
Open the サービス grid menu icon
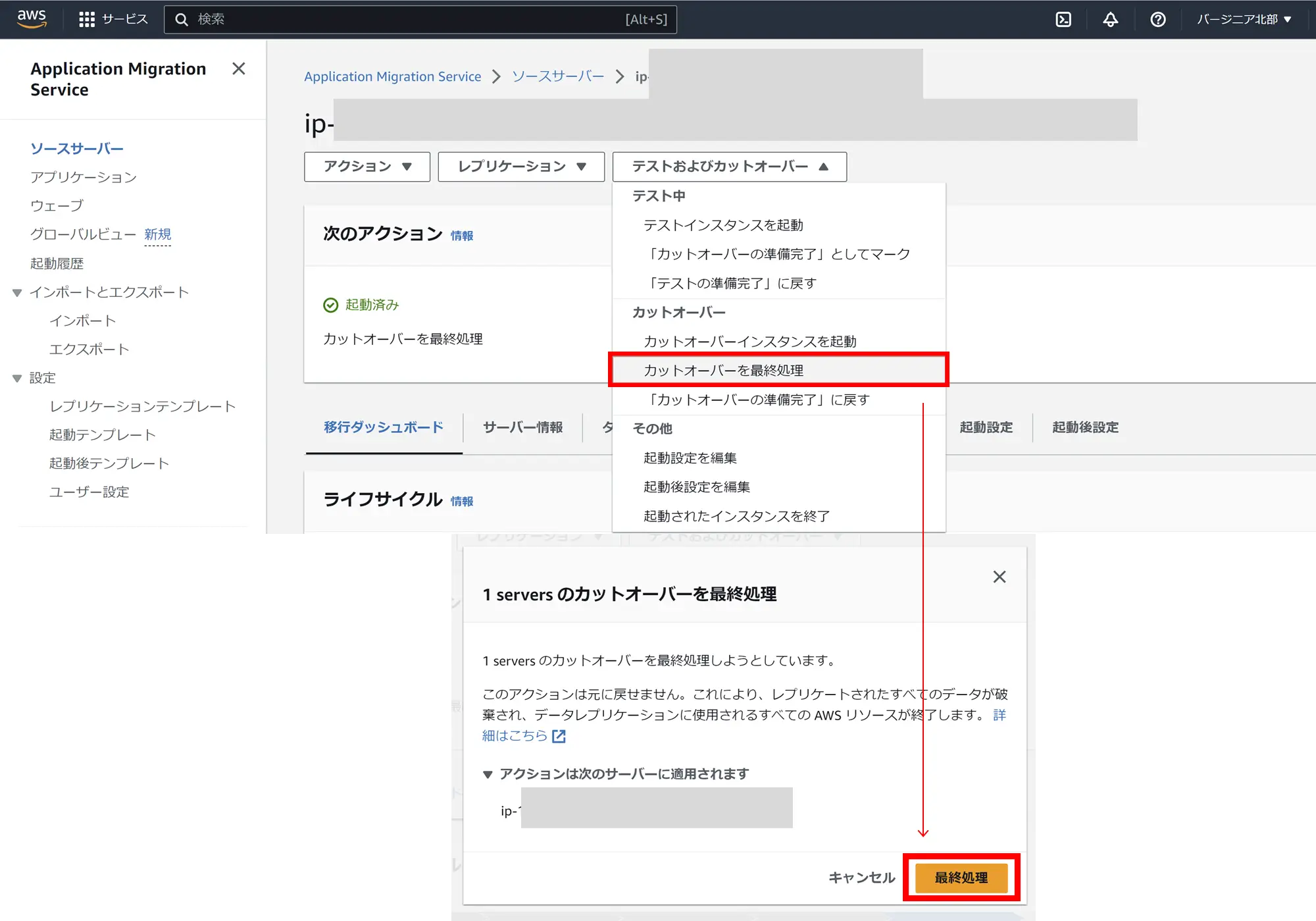tap(87, 19)
